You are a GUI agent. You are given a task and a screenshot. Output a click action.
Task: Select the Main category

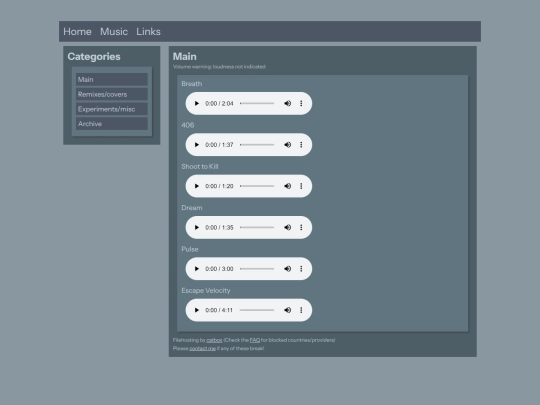coord(112,80)
